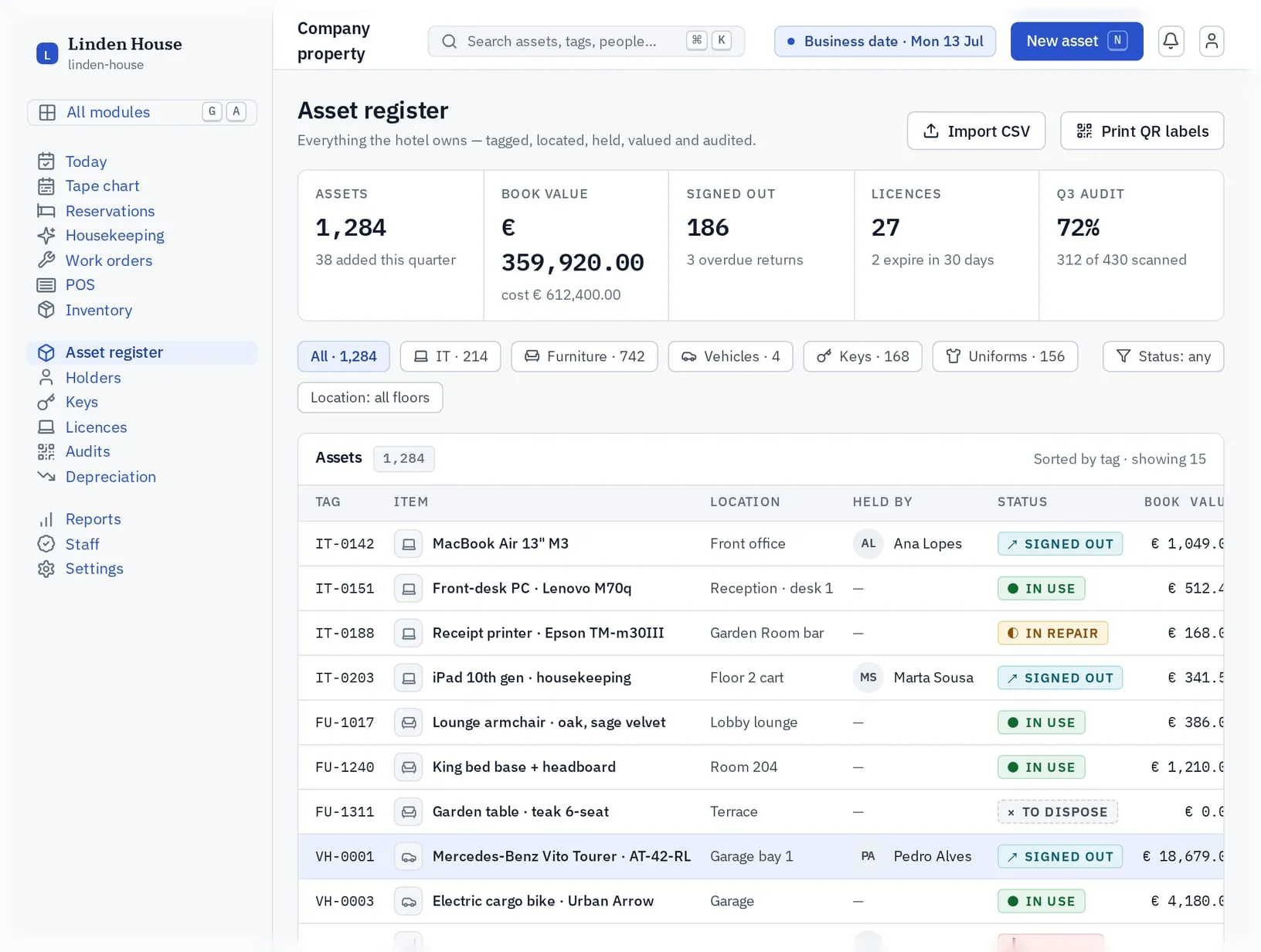Open Holders page
This screenshot has width=1261, height=952.
[x=142, y=378]
